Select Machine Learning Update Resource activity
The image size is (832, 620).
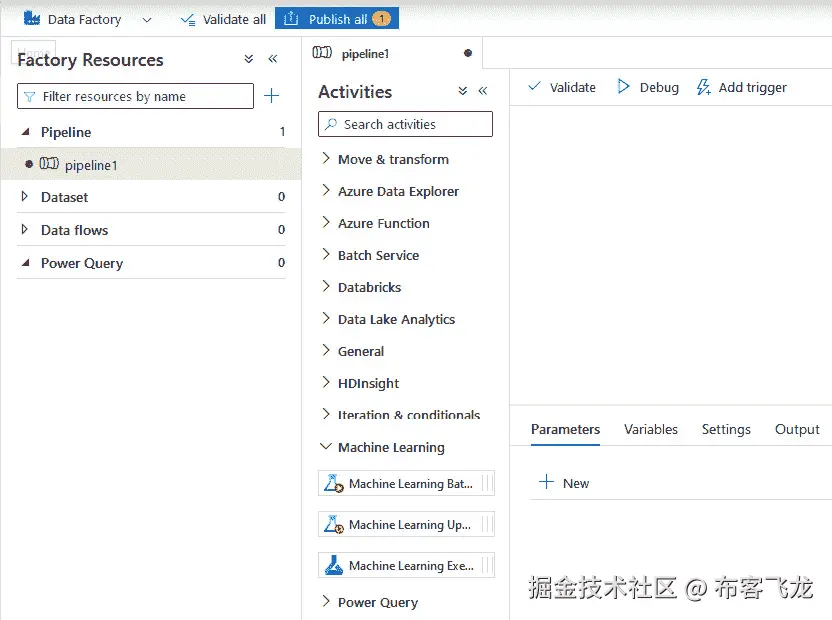(406, 524)
